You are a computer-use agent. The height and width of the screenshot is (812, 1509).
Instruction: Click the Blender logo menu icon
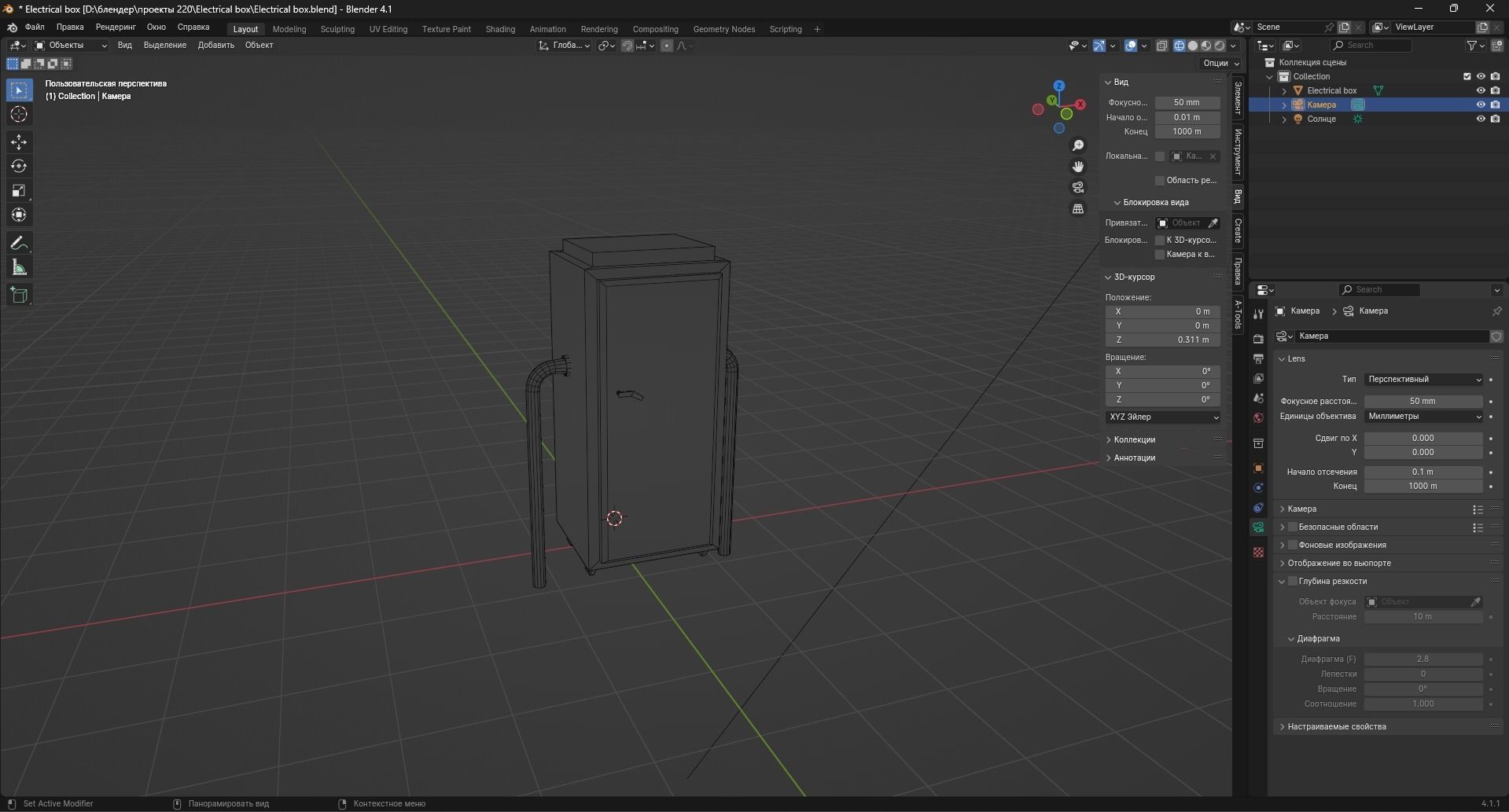click(x=13, y=28)
